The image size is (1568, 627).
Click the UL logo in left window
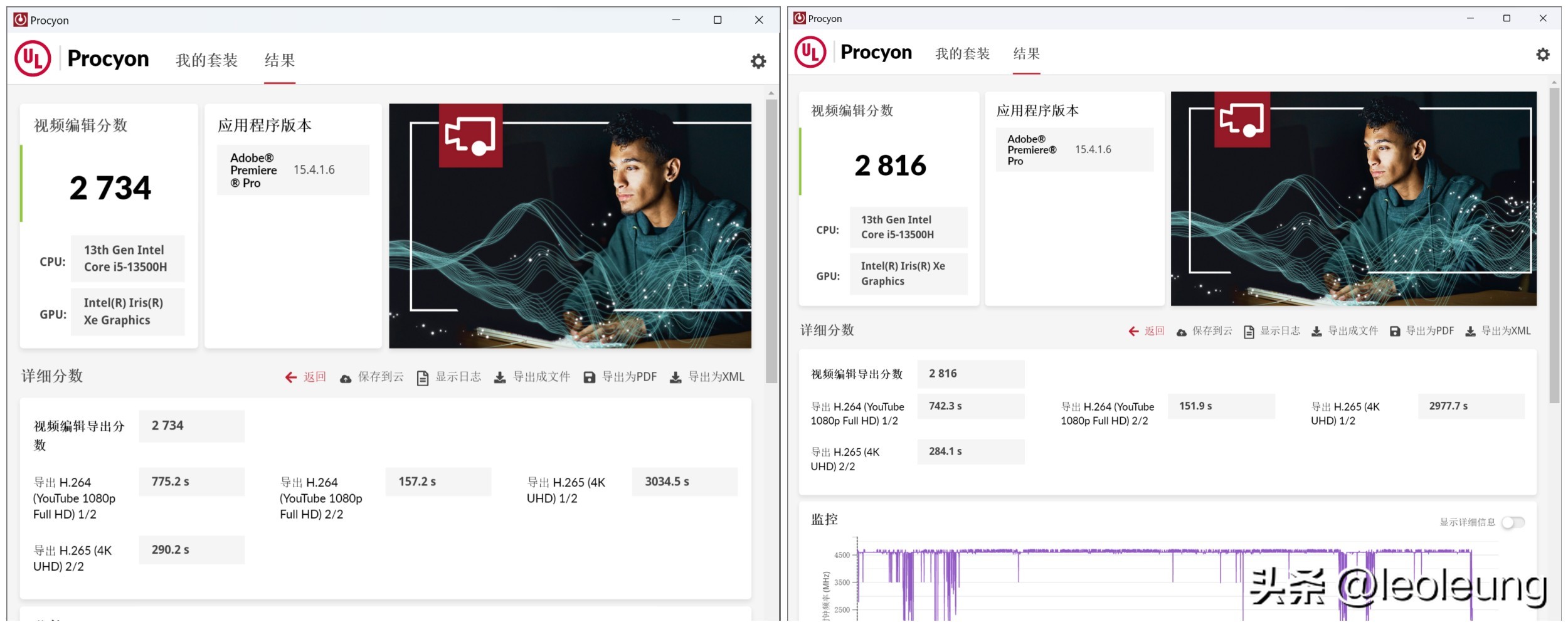(34, 58)
